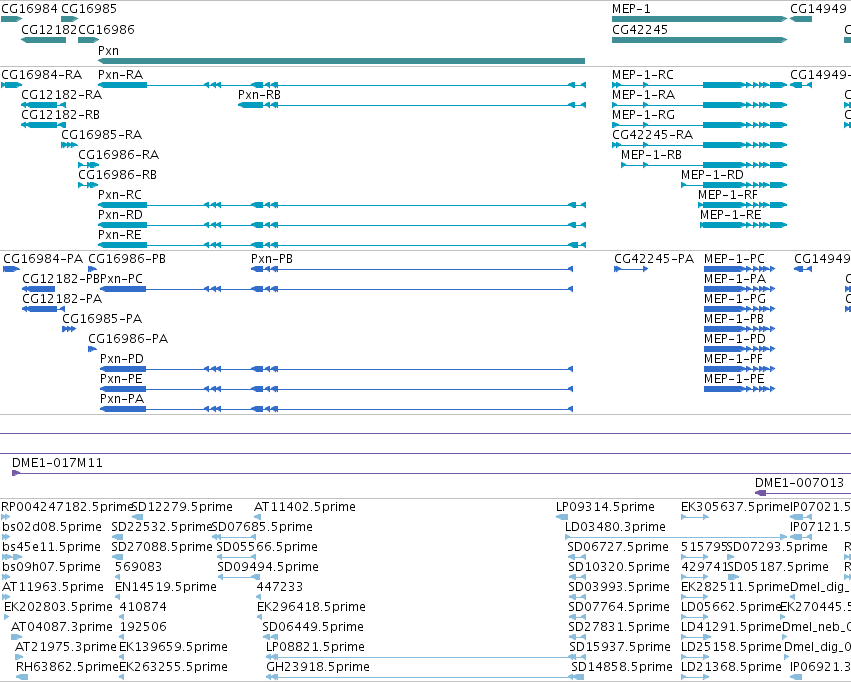Open protein label Pxn-PB
851x682 pixels.
pyautogui.click(x=272, y=259)
